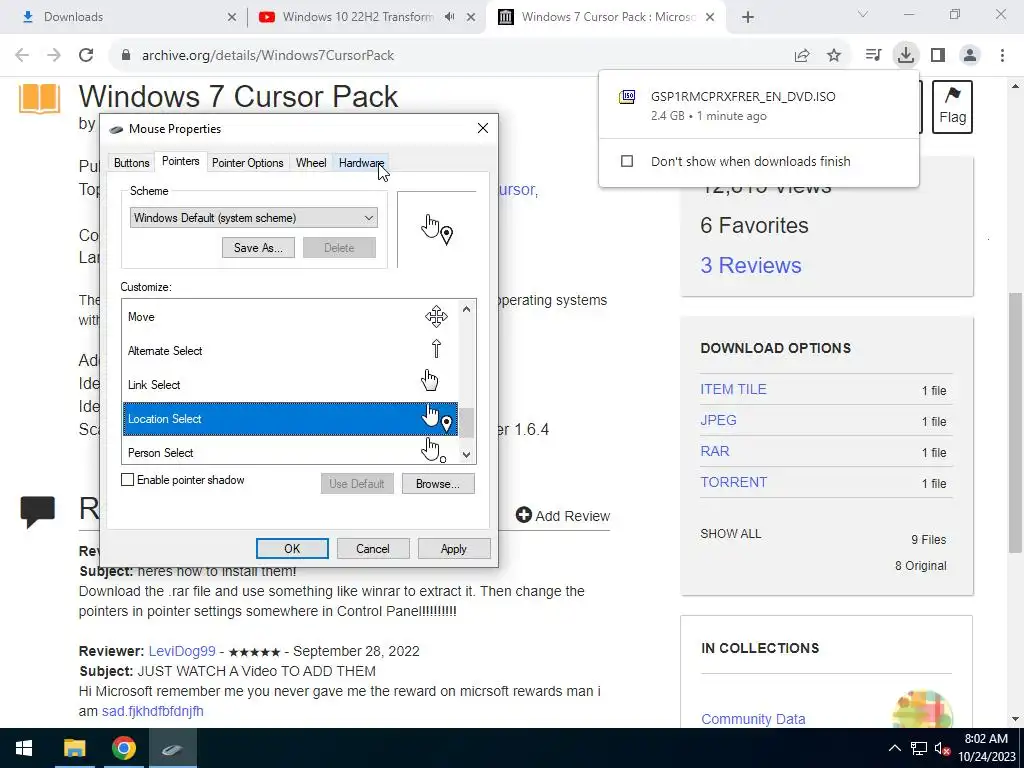Open File Explorer from taskbar

point(74,748)
